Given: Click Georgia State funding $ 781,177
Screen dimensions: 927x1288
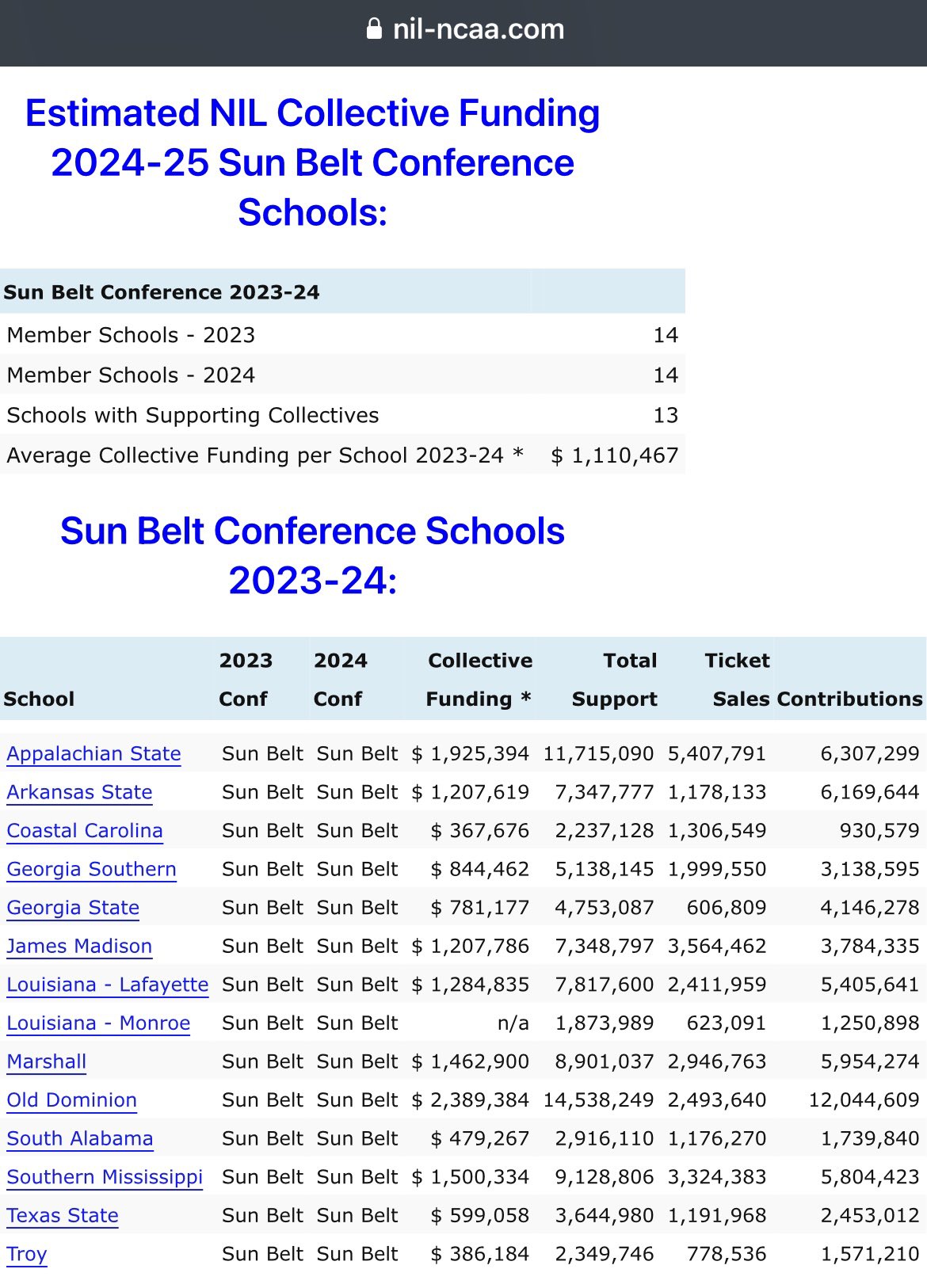Looking at the screenshot, I should [479, 908].
